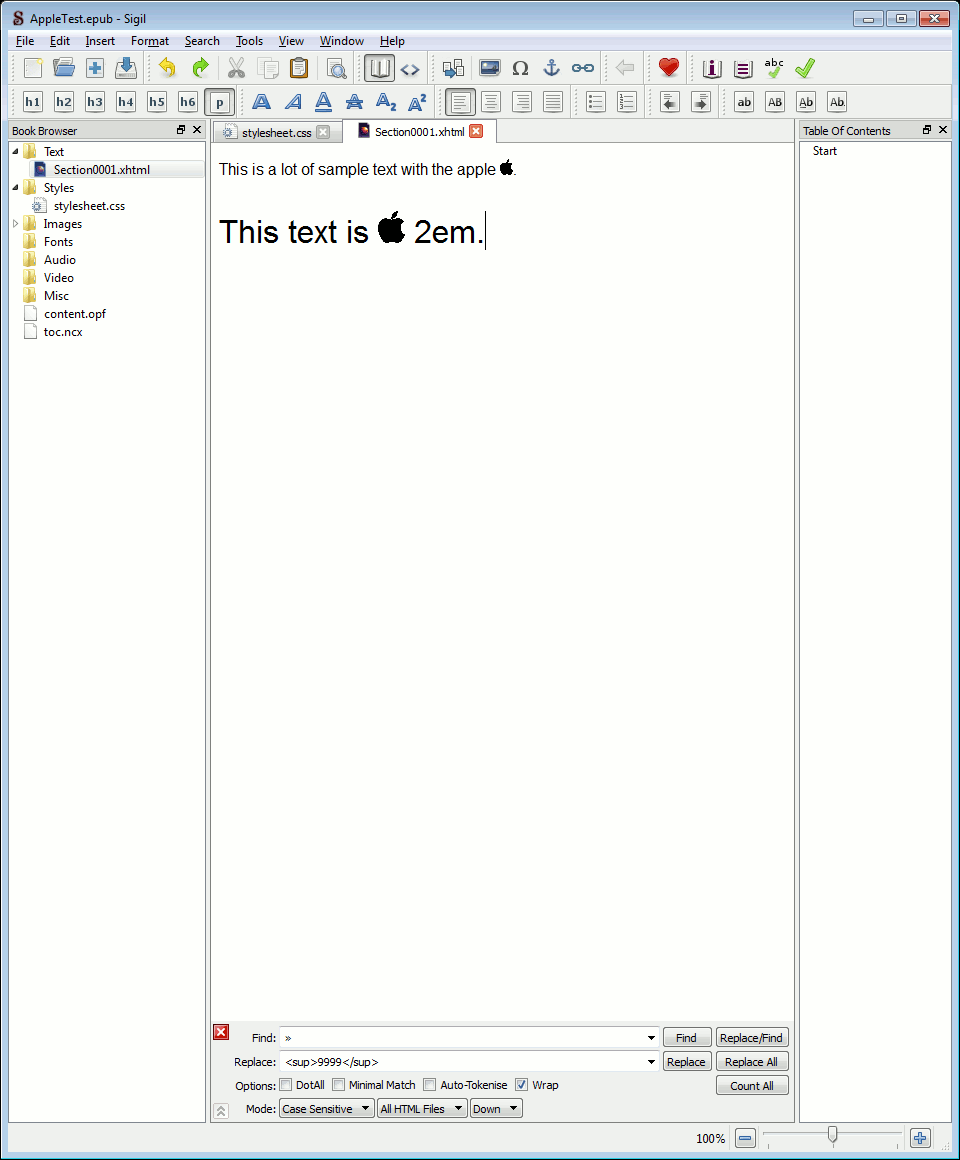Toggle superscript formatting
Screen dimensions: 960x1160
coord(417,102)
